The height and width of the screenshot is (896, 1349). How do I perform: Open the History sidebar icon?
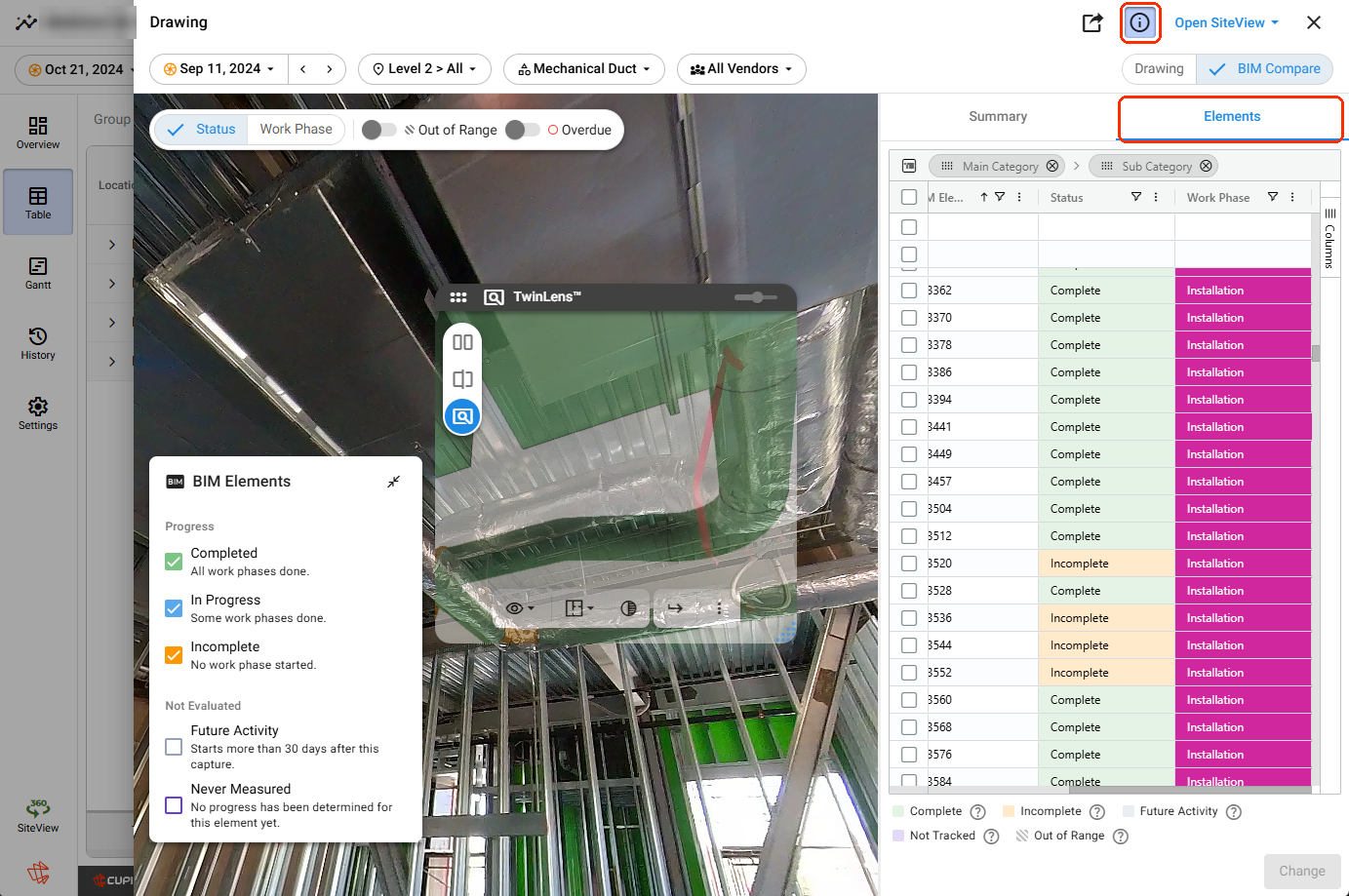[x=38, y=343]
